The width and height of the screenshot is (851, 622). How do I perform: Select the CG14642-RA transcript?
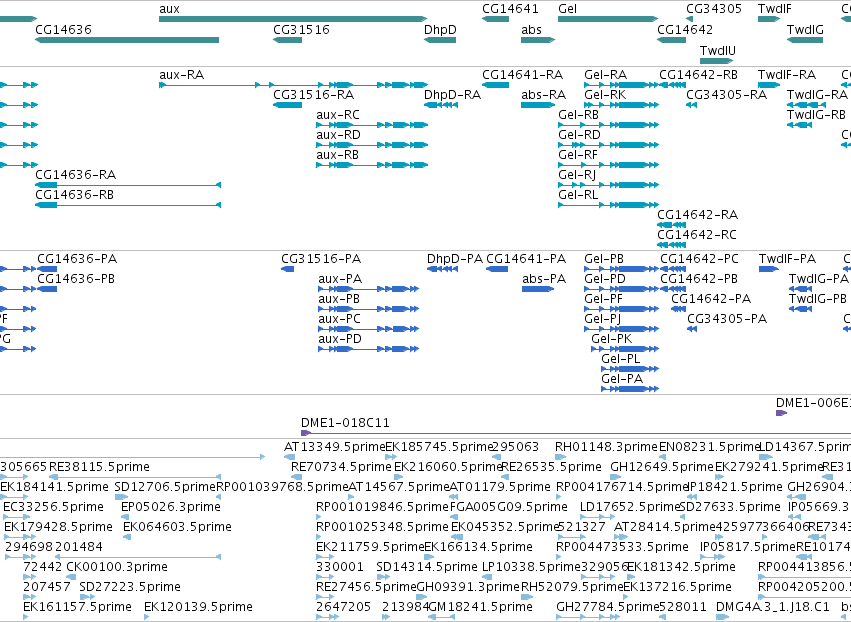[671, 225]
